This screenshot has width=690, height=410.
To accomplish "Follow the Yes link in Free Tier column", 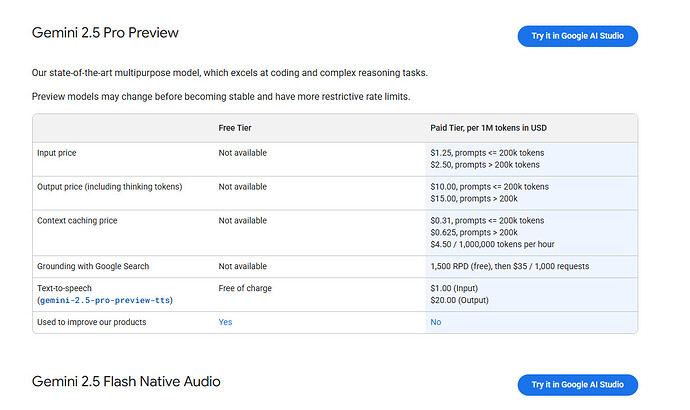I will click(x=225, y=322).
